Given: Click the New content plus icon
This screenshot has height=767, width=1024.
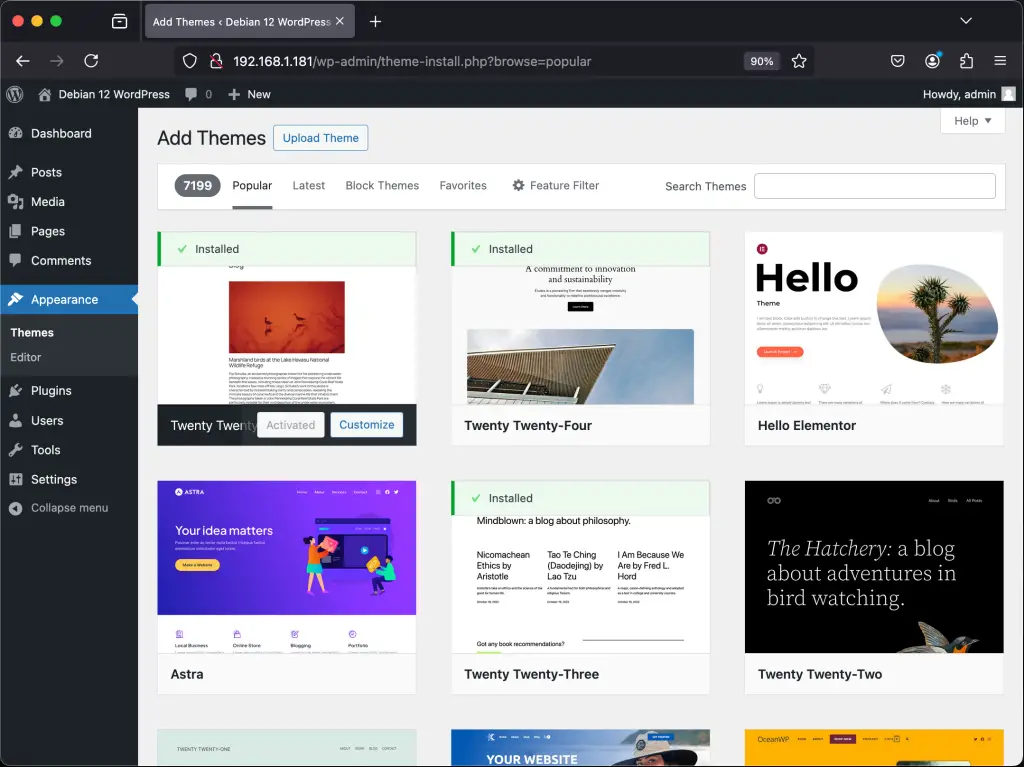Looking at the screenshot, I should click(232, 94).
